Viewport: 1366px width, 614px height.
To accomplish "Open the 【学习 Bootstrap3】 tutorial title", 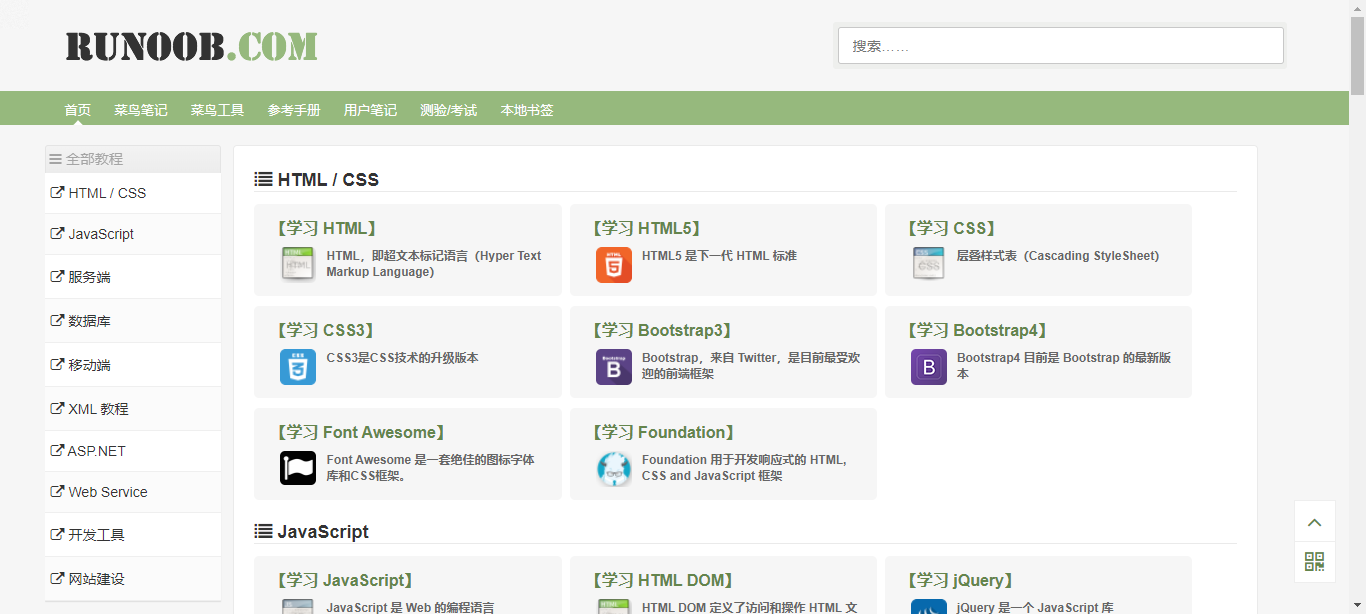I will 662,330.
